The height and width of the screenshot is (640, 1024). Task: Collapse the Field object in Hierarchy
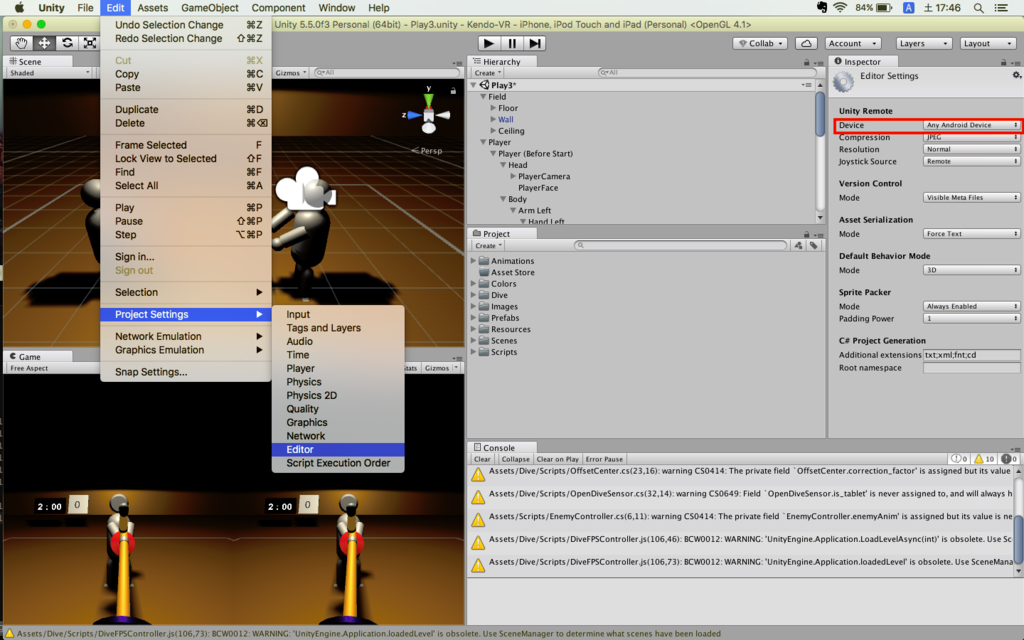483,97
